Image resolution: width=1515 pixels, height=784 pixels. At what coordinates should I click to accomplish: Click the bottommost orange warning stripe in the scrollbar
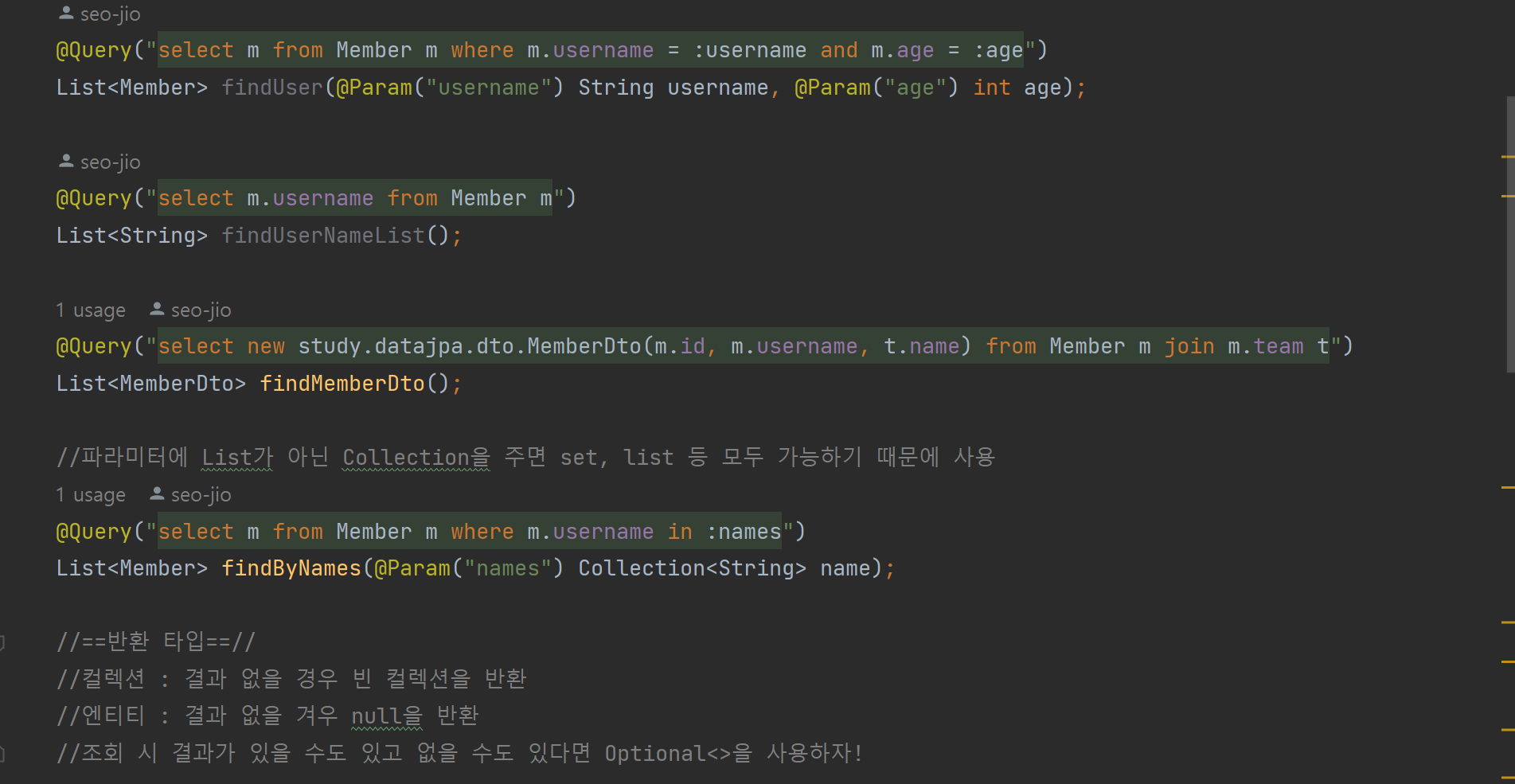pos(1507,776)
